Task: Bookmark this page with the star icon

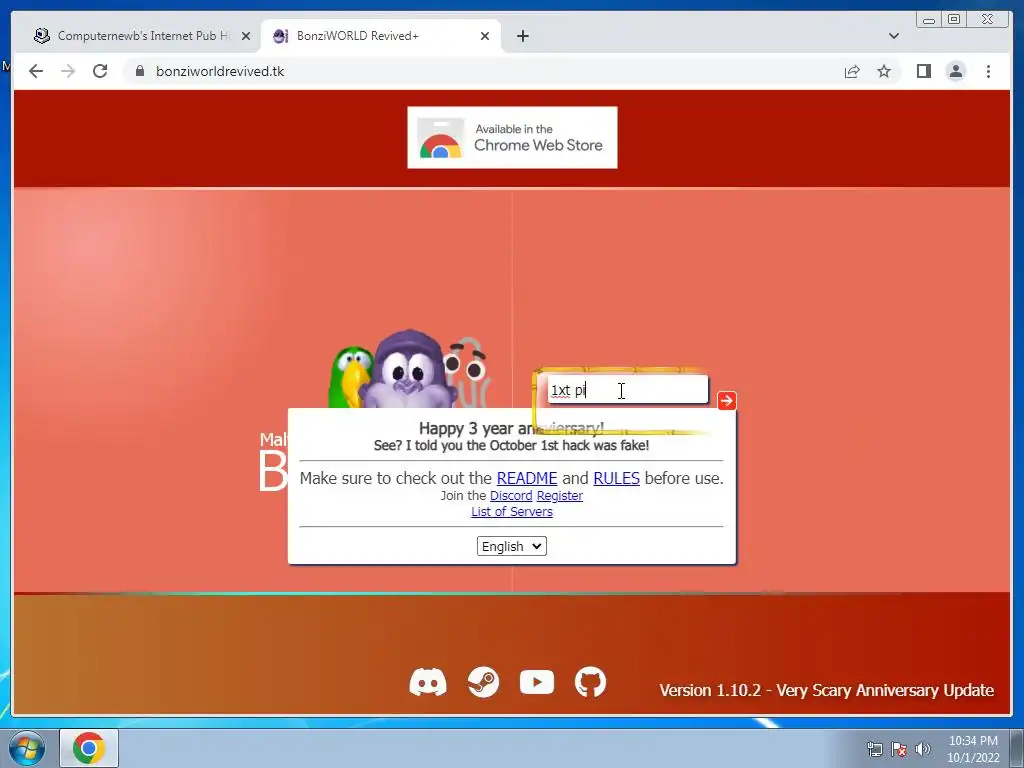Action: 884,71
